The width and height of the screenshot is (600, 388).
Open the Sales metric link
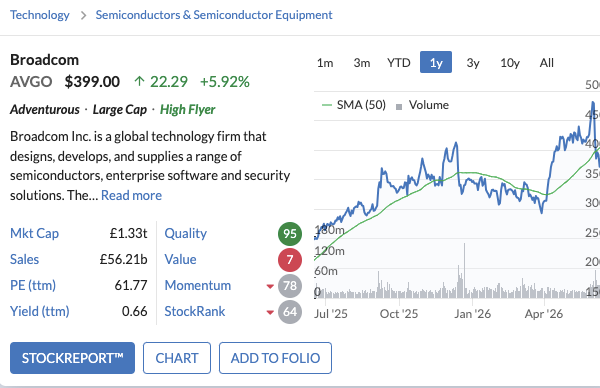click(x=24, y=259)
